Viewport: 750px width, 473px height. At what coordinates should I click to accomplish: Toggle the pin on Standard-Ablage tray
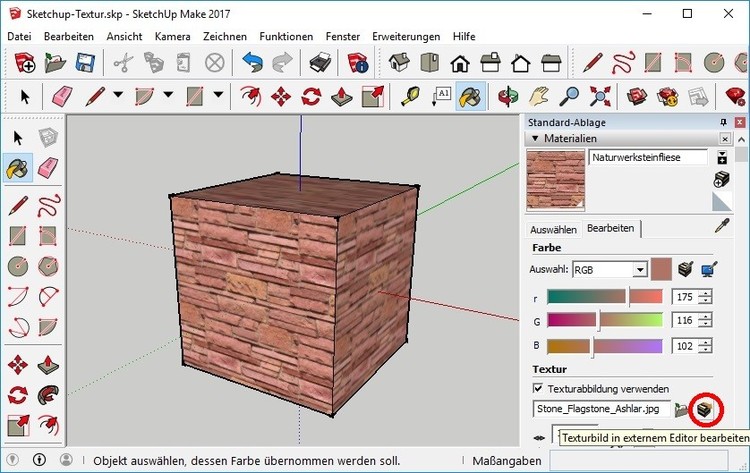pos(723,122)
